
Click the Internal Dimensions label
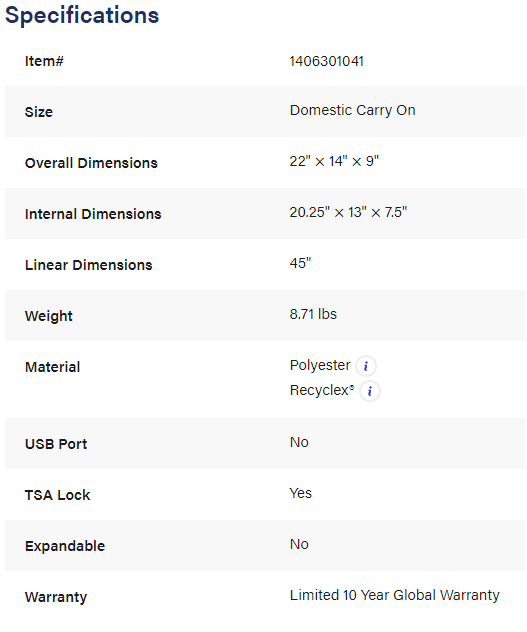[93, 214]
